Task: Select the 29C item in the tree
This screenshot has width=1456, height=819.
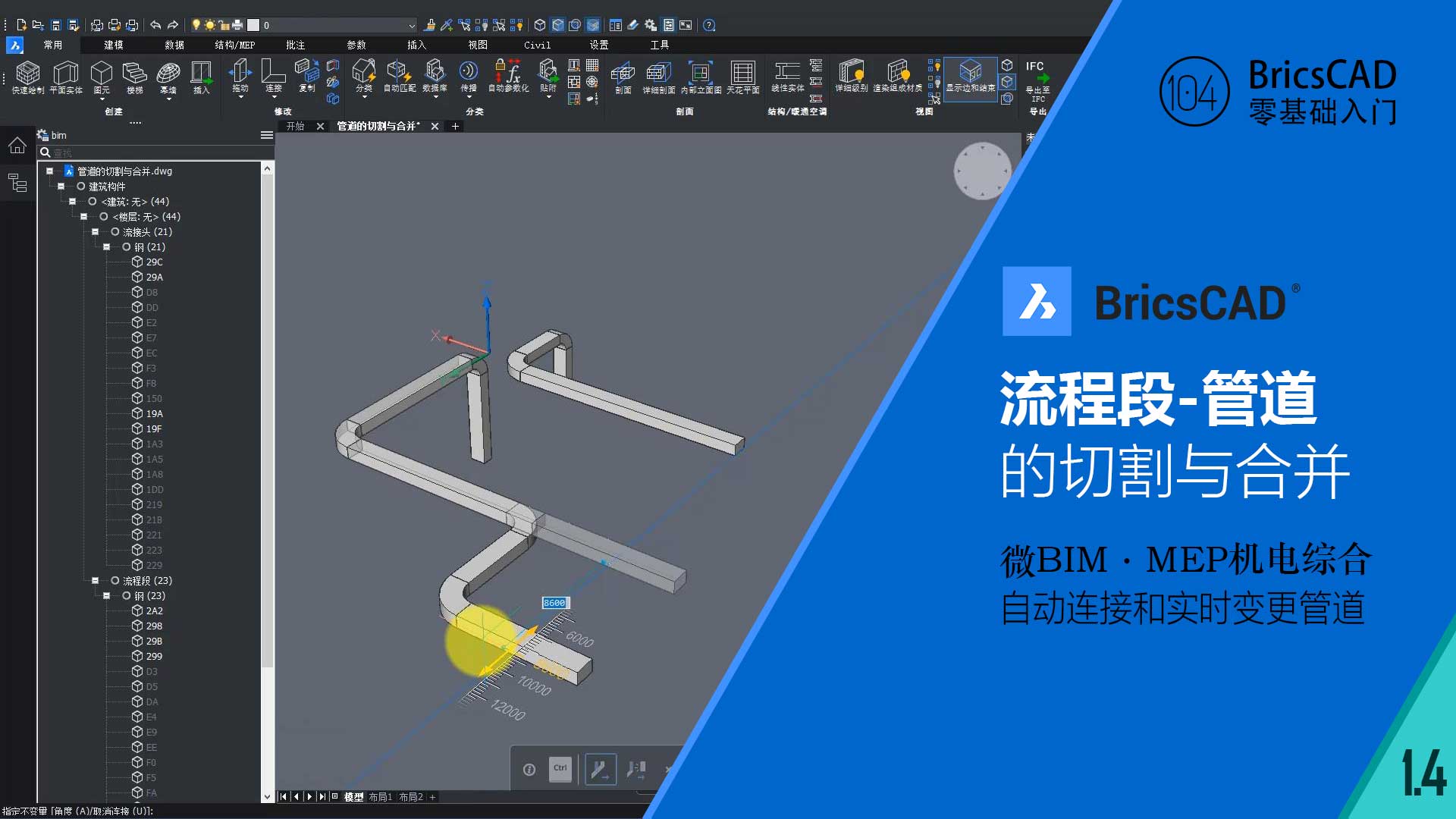Action: pos(154,262)
